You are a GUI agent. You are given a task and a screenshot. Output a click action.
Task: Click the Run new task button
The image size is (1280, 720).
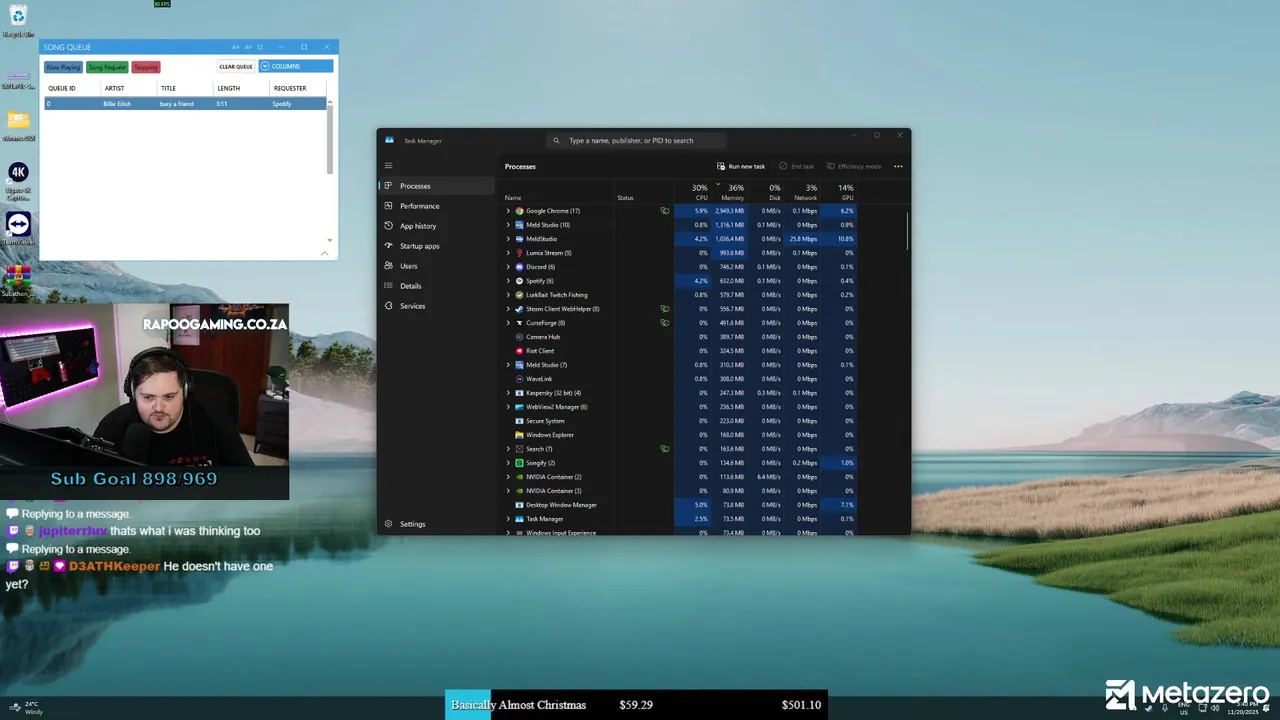point(741,166)
